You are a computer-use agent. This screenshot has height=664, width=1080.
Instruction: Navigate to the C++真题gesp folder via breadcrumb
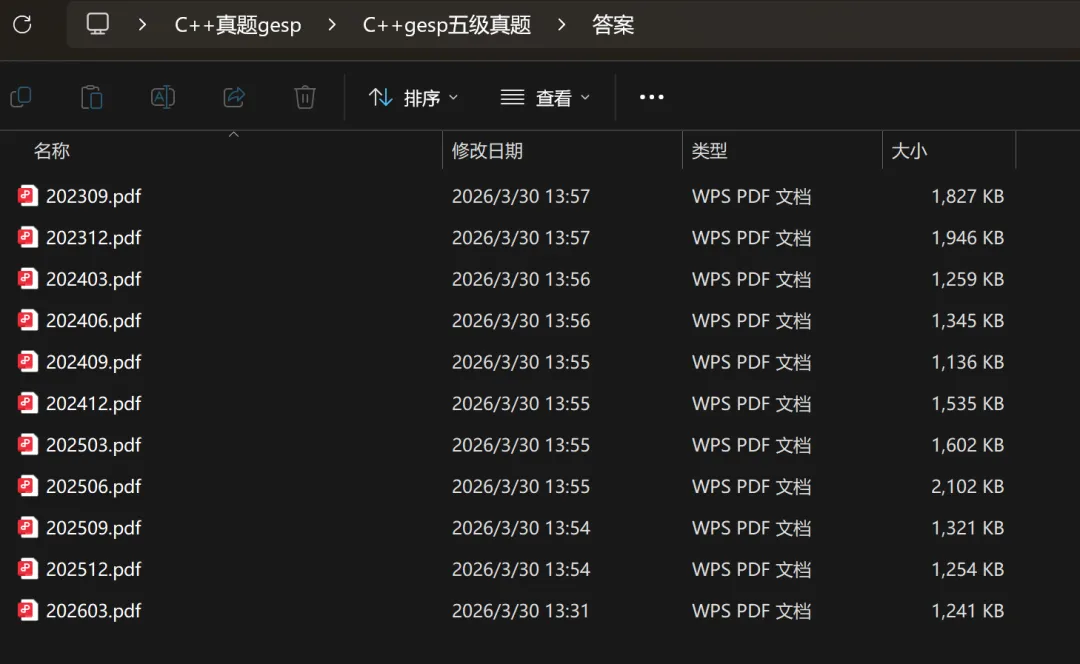pos(238,24)
